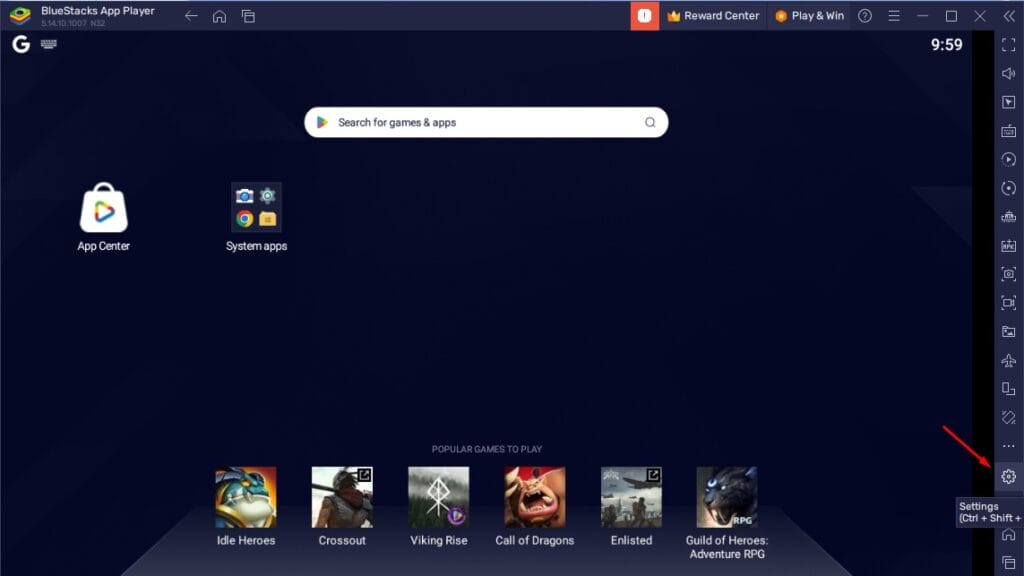Open the help question mark icon
The width and height of the screenshot is (1024, 576).
[865, 16]
